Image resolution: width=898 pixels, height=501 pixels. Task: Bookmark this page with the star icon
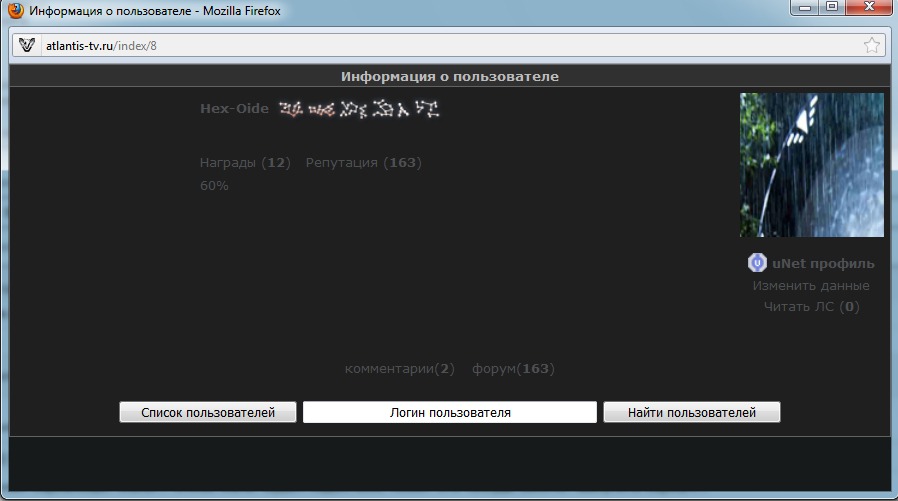point(872,45)
